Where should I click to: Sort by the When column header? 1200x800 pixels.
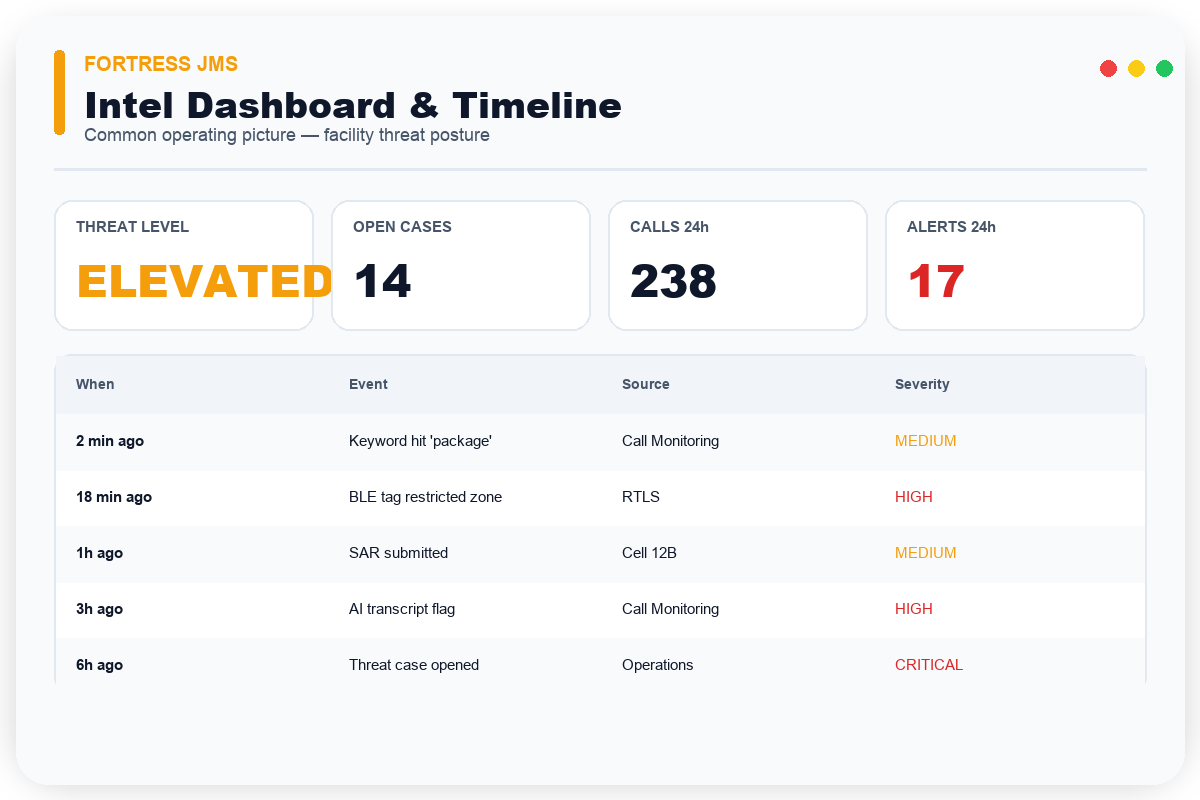pyautogui.click(x=95, y=384)
